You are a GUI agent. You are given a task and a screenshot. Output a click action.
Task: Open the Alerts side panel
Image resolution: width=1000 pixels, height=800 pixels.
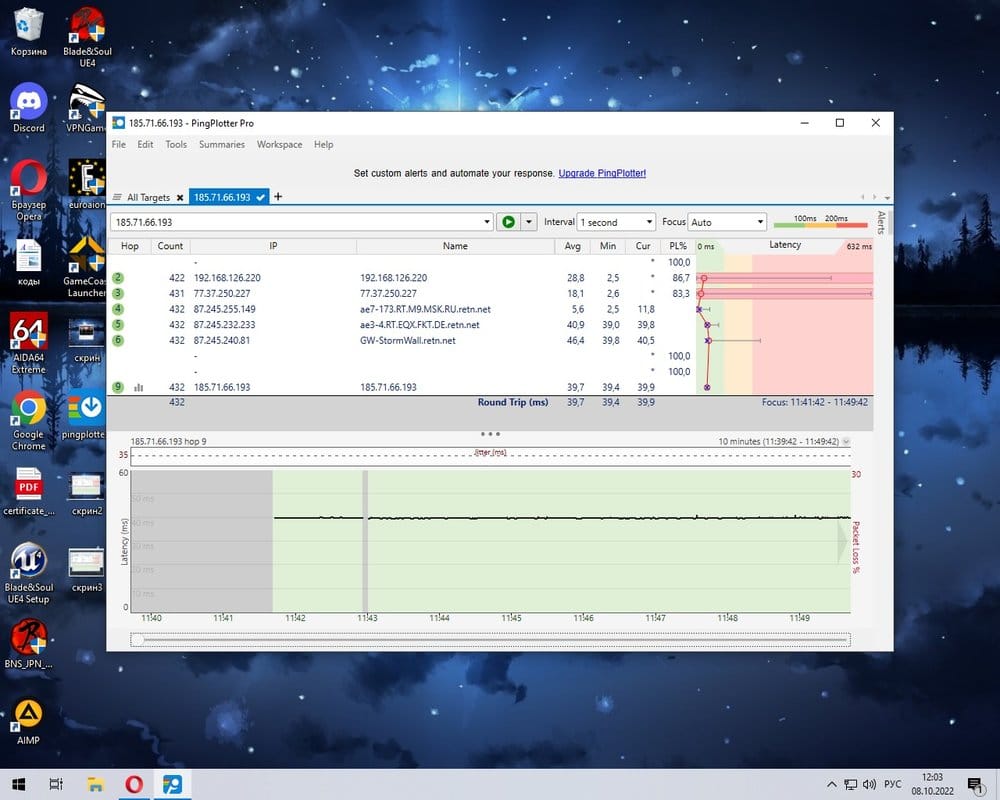881,222
